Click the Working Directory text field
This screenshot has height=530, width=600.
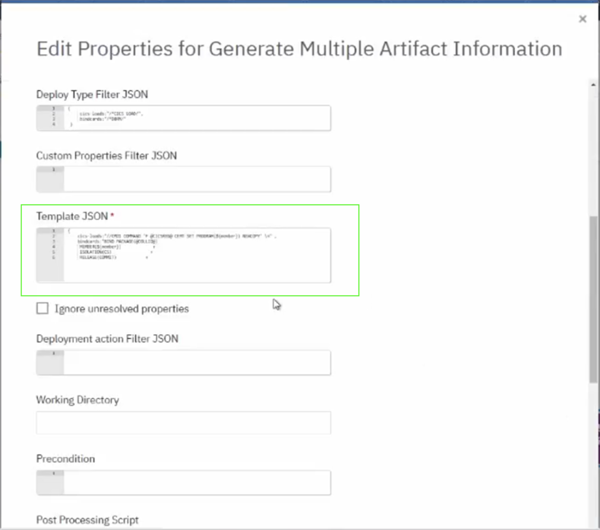(183, 422)
